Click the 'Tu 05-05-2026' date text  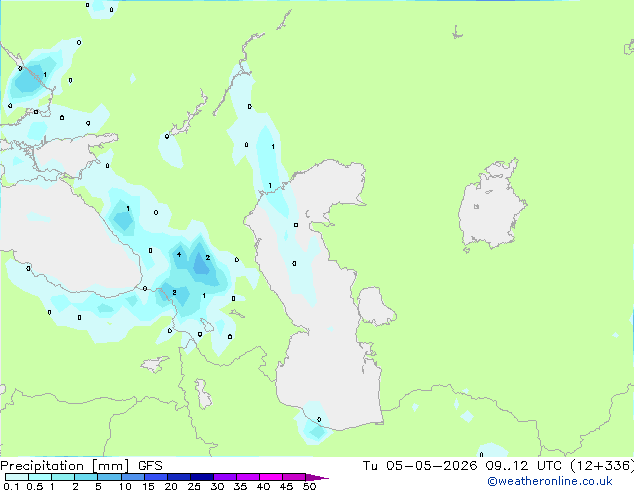(420, 466)
